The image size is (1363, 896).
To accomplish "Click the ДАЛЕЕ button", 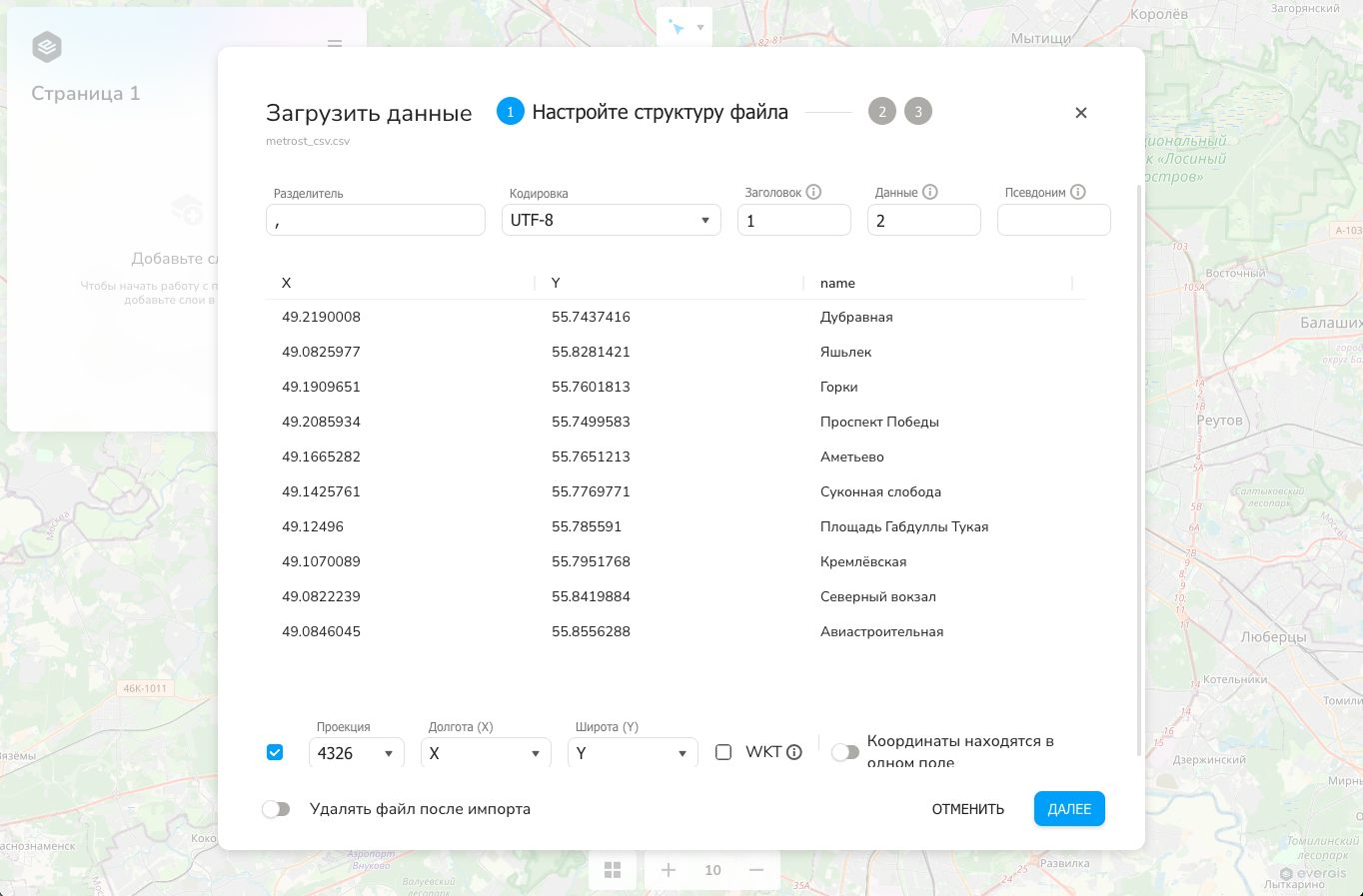I will (1069, 809).
